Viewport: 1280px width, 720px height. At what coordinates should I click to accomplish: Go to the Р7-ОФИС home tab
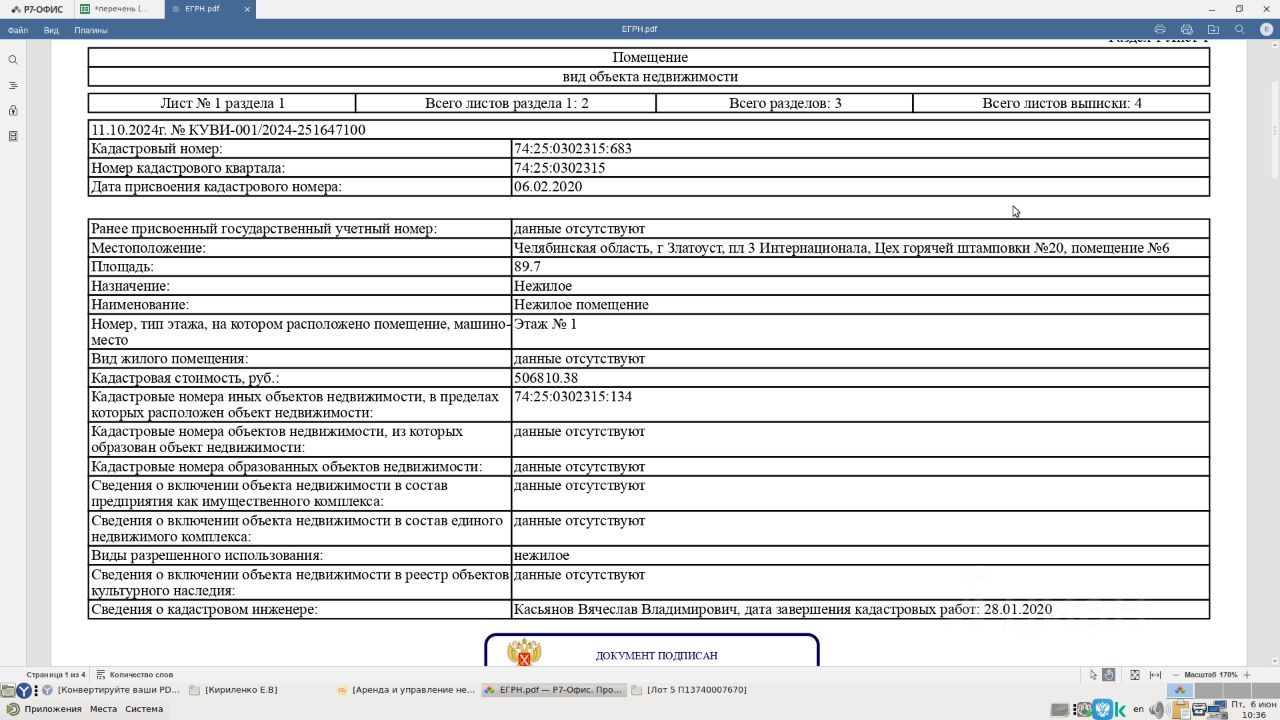click(37, 9)
